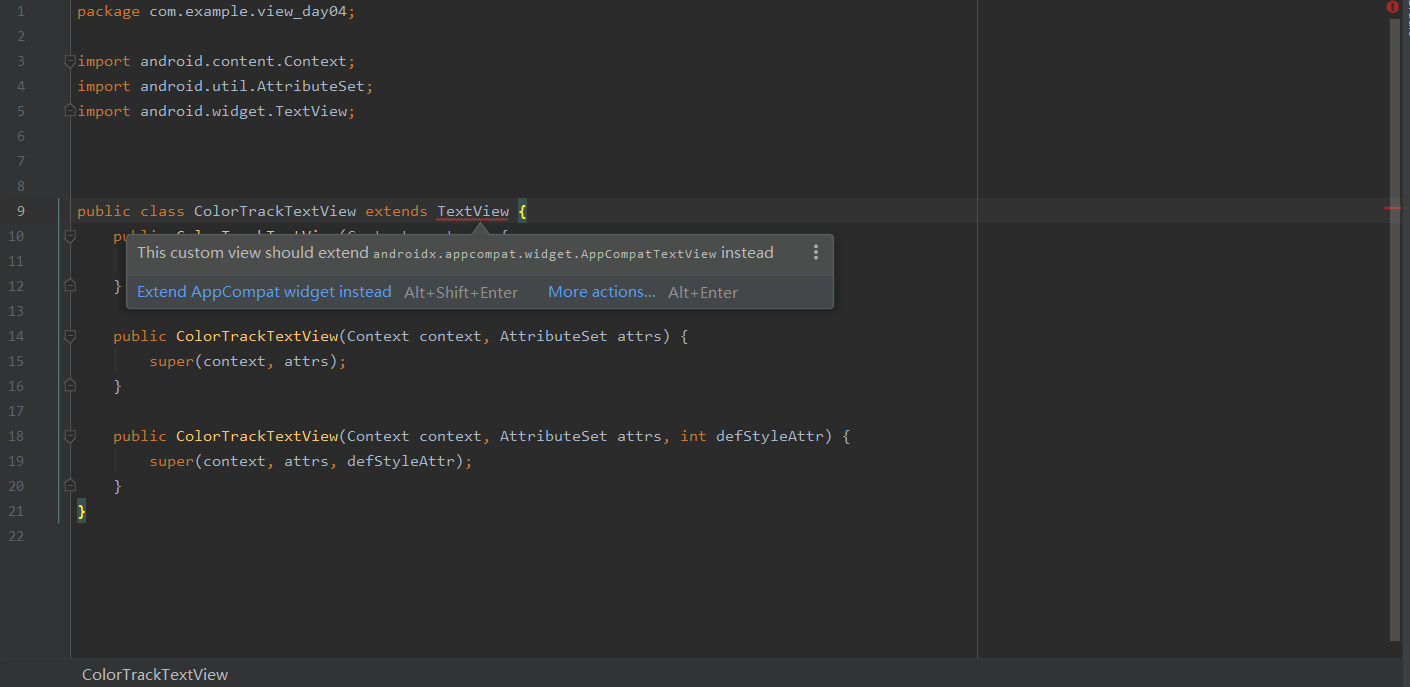The height and width of the screenshot is (687, 1410).
Task: Click line number 9 in gutter
Action: coord(21,211)
